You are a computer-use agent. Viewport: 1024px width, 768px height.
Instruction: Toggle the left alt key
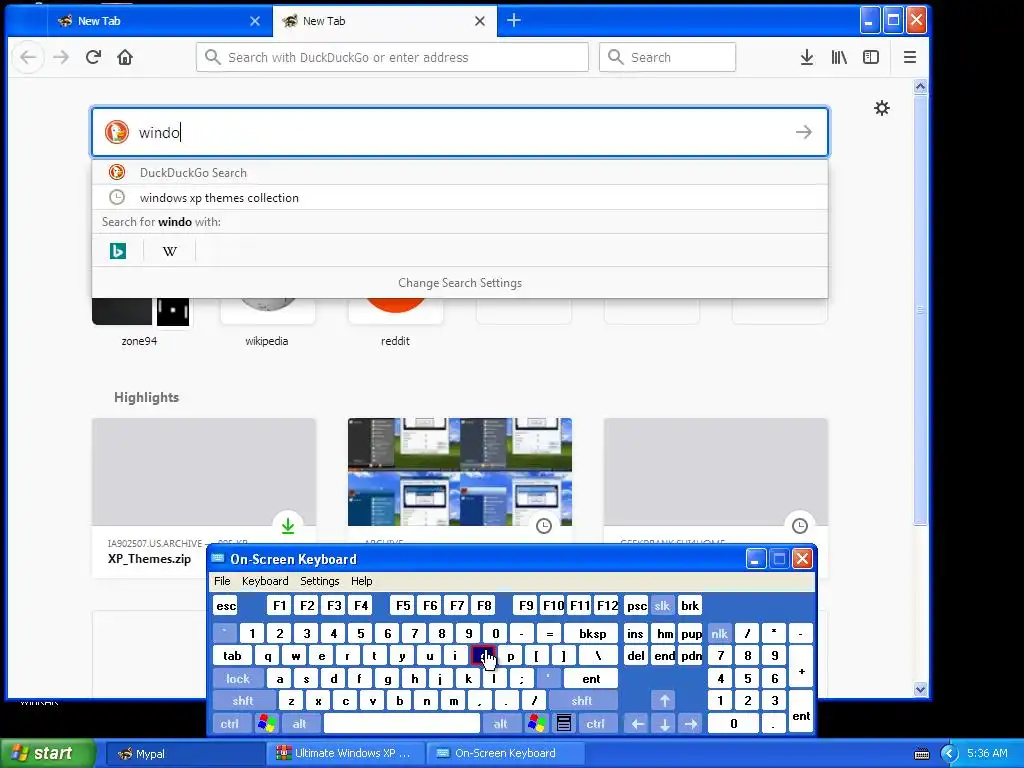[300, 724]
